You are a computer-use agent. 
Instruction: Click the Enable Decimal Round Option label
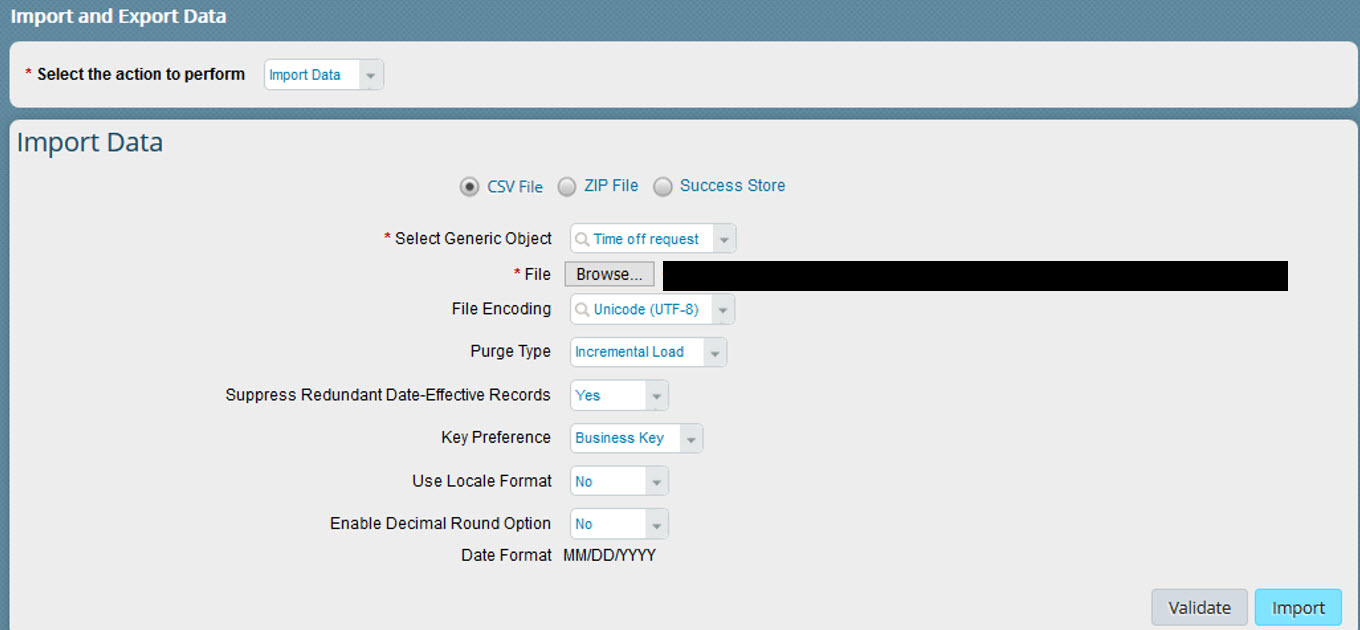pyautogui.click(x=440, y=524)
